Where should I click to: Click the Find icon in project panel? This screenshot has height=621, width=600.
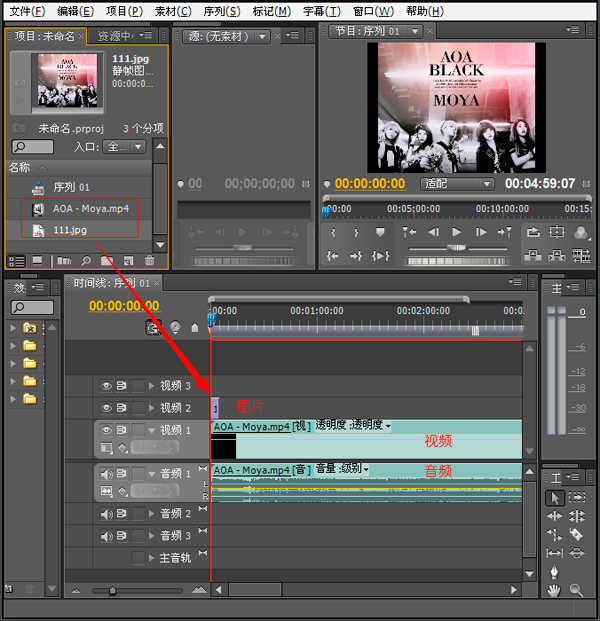pos(86,261)
